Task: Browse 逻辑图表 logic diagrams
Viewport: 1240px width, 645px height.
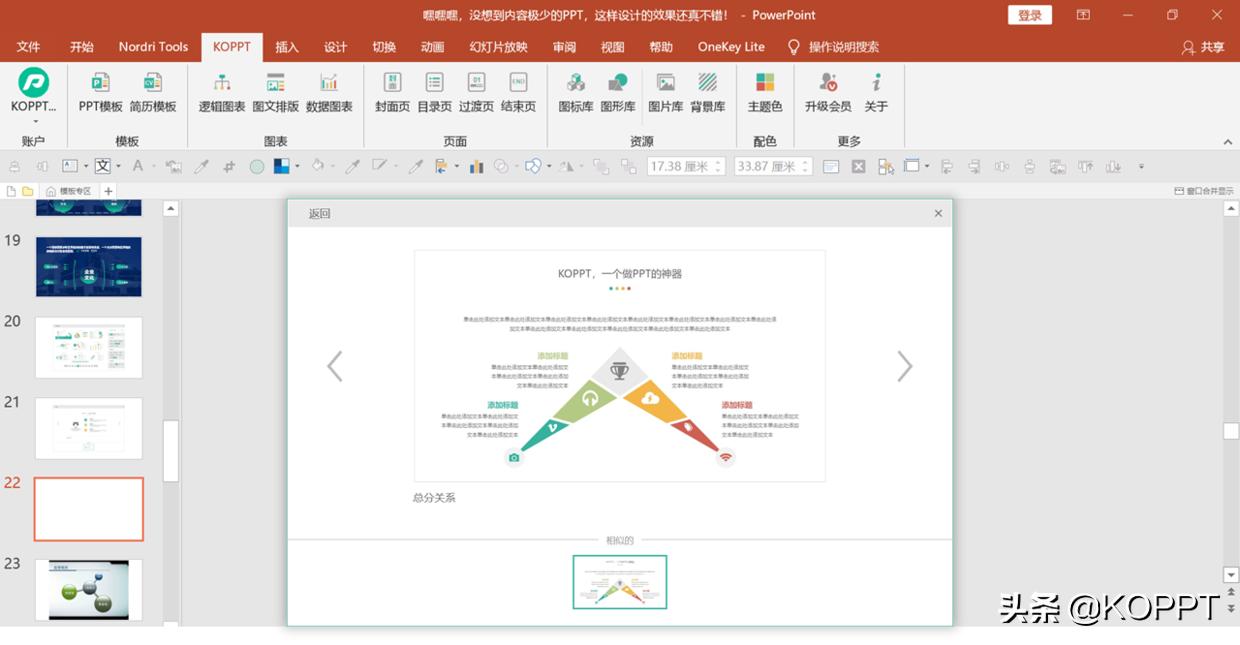Action: (221, 95)
